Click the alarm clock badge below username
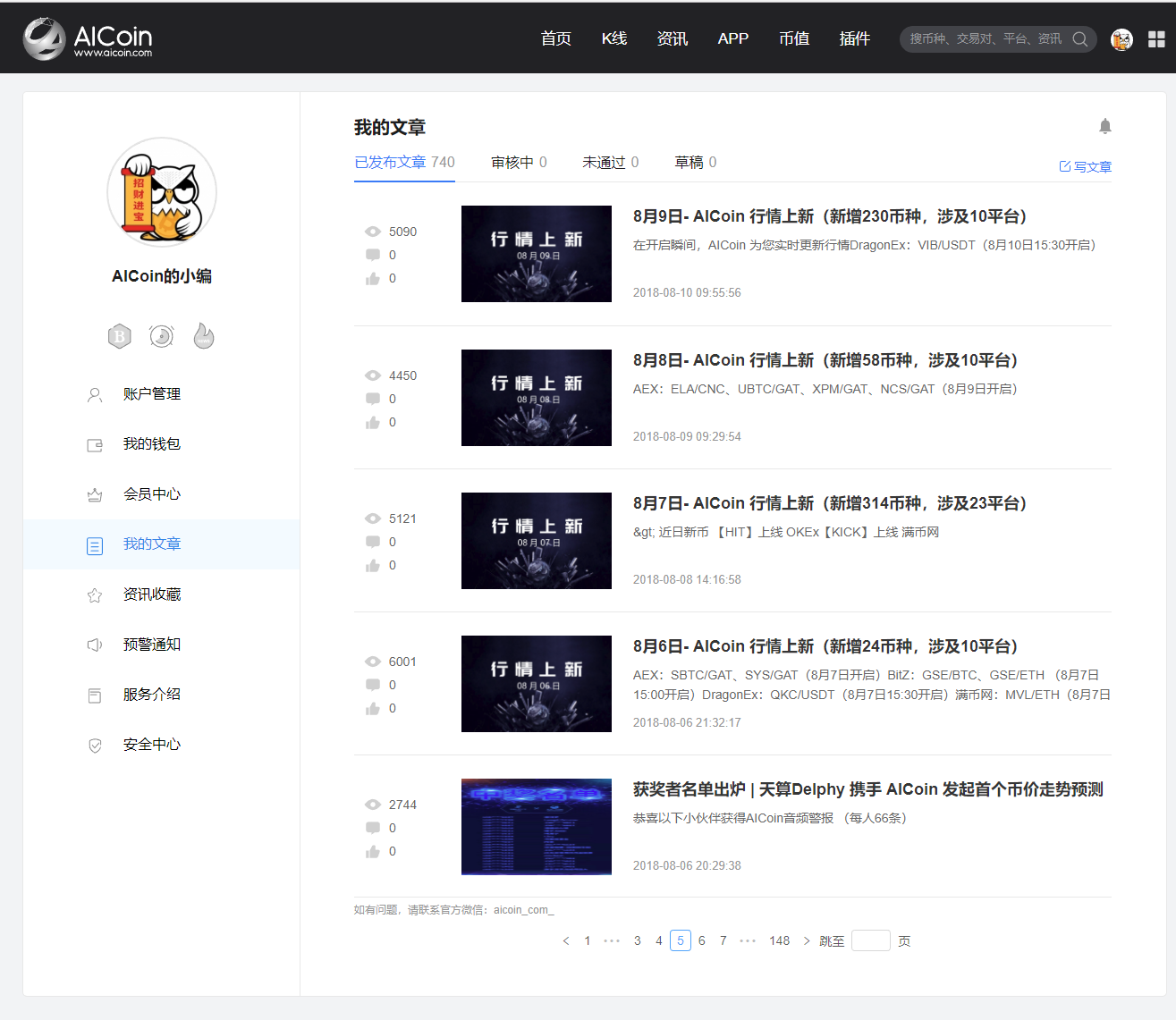 (161, 335)
